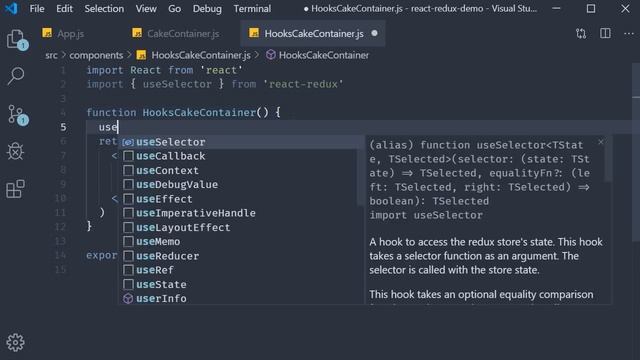Image resolution: width=640 pixels, height=360 pixels.
Task: Choose the useReducer suggestion
Action: pyautogui.click(x=241, y=256)
